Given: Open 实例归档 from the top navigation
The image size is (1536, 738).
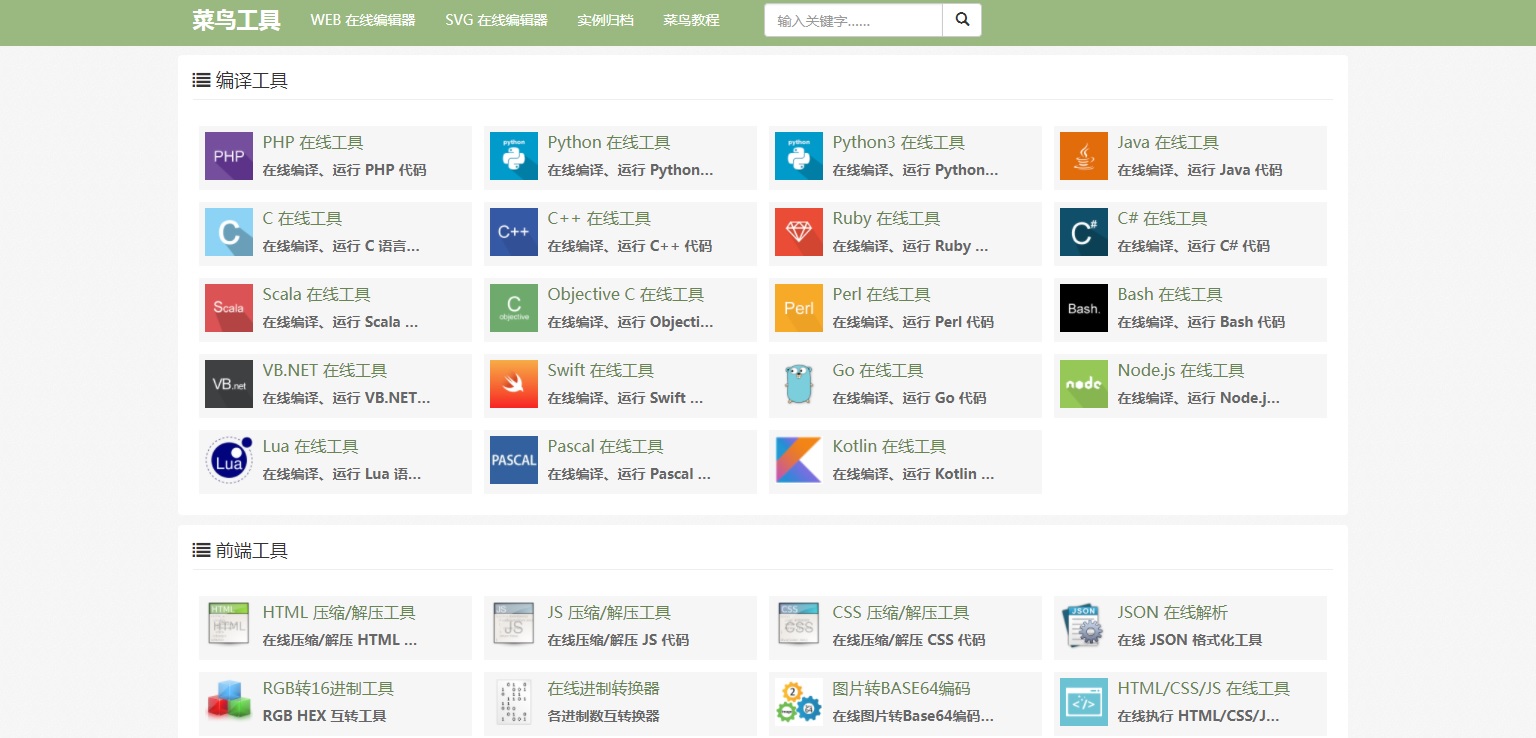Looking at the screenshot, I should point(605,20).
